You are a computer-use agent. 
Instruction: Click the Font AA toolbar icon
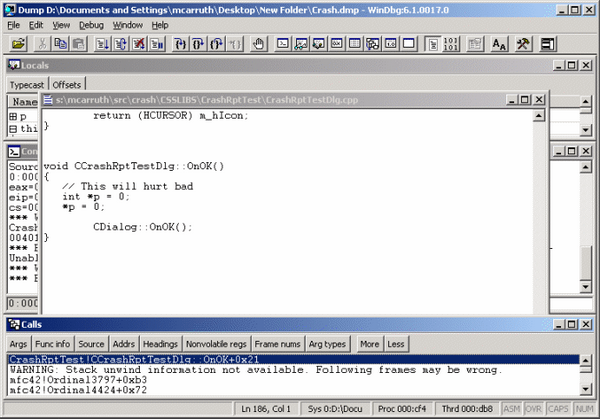[499, 44]
